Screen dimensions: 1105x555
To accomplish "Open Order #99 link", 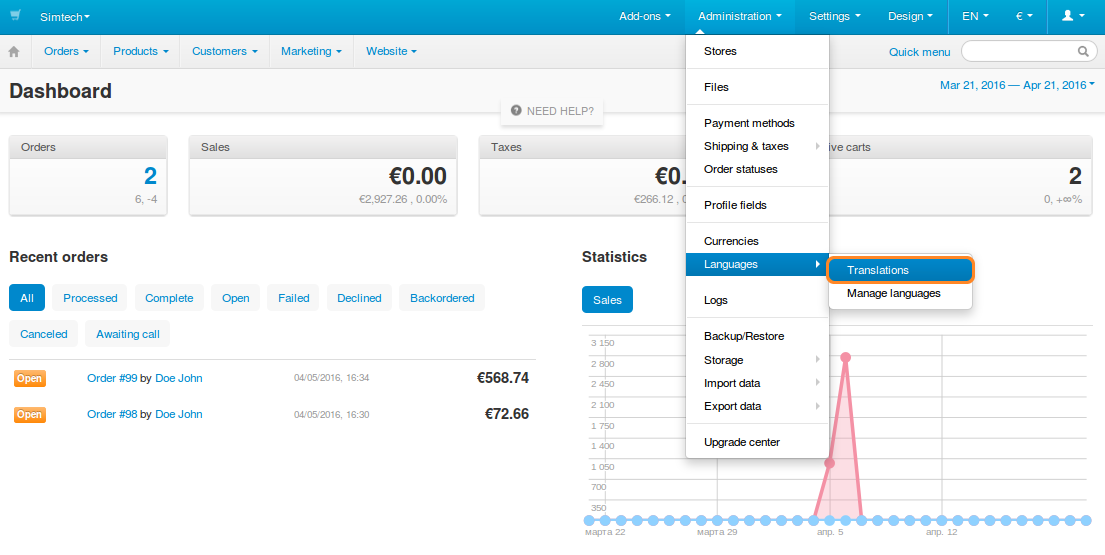I will [x=112, y=378].
